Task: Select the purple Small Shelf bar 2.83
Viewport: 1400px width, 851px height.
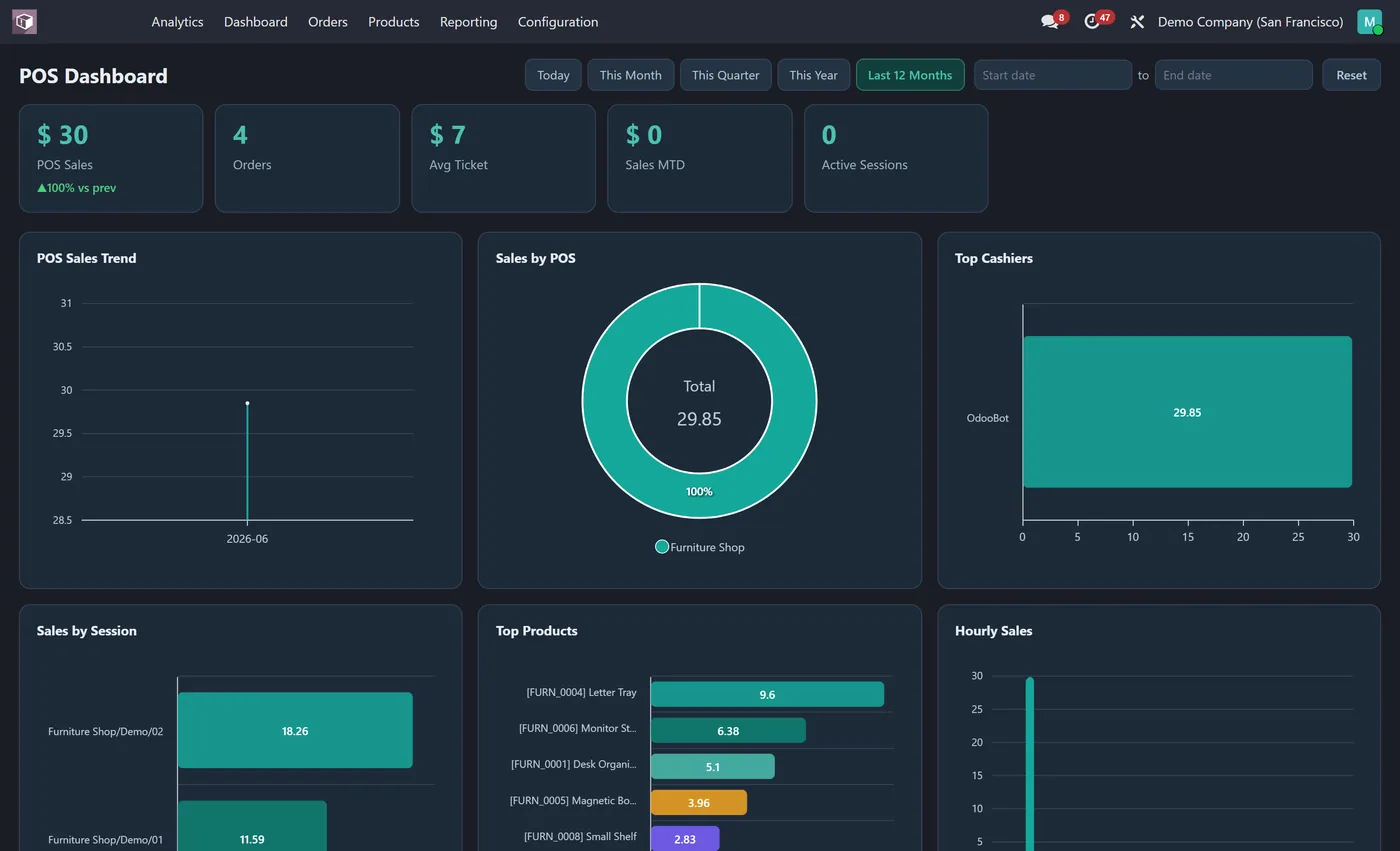Action: pos(685,838)
